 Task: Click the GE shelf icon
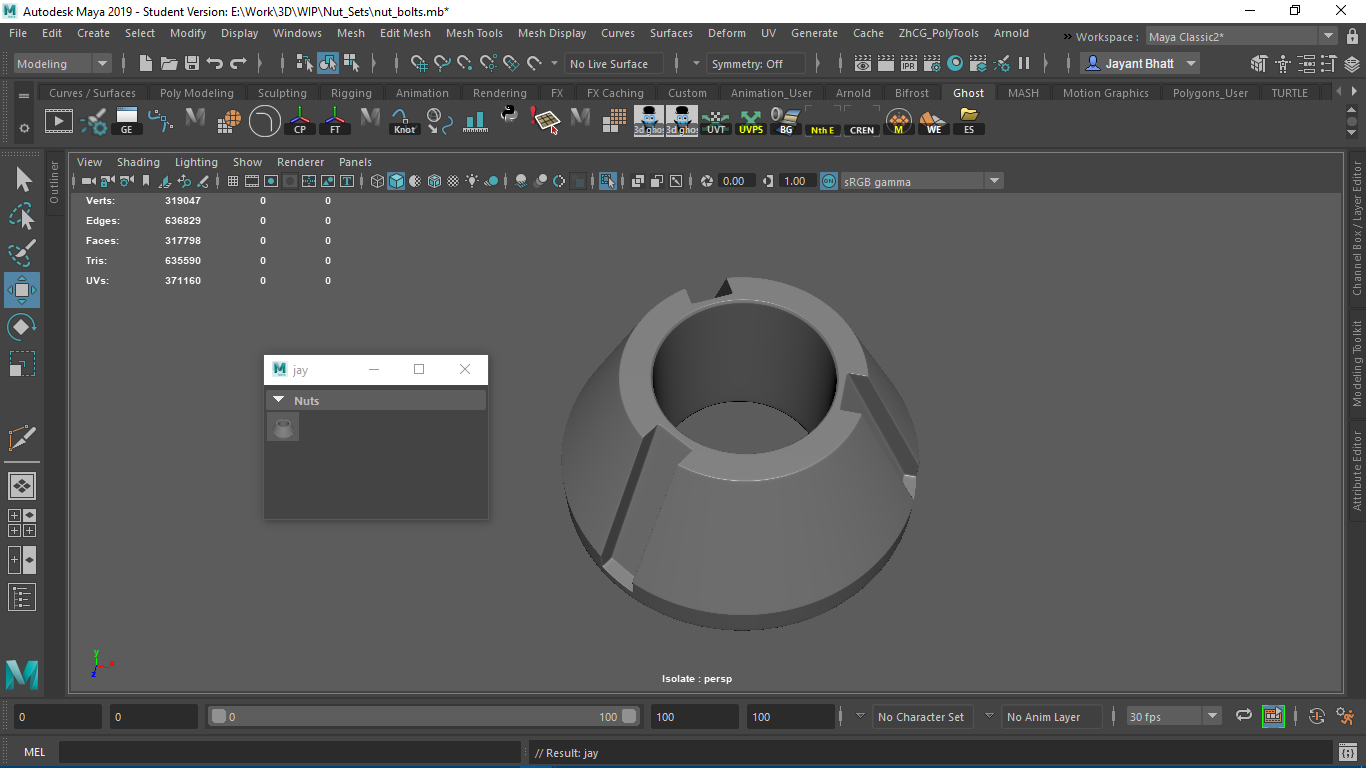tap(126, 122)
